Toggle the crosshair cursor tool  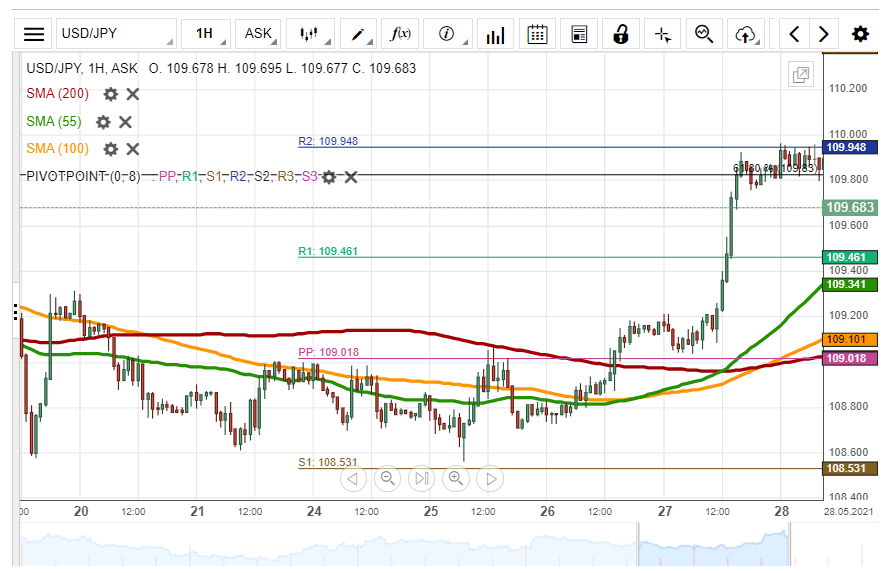click(x=662, y=34)
